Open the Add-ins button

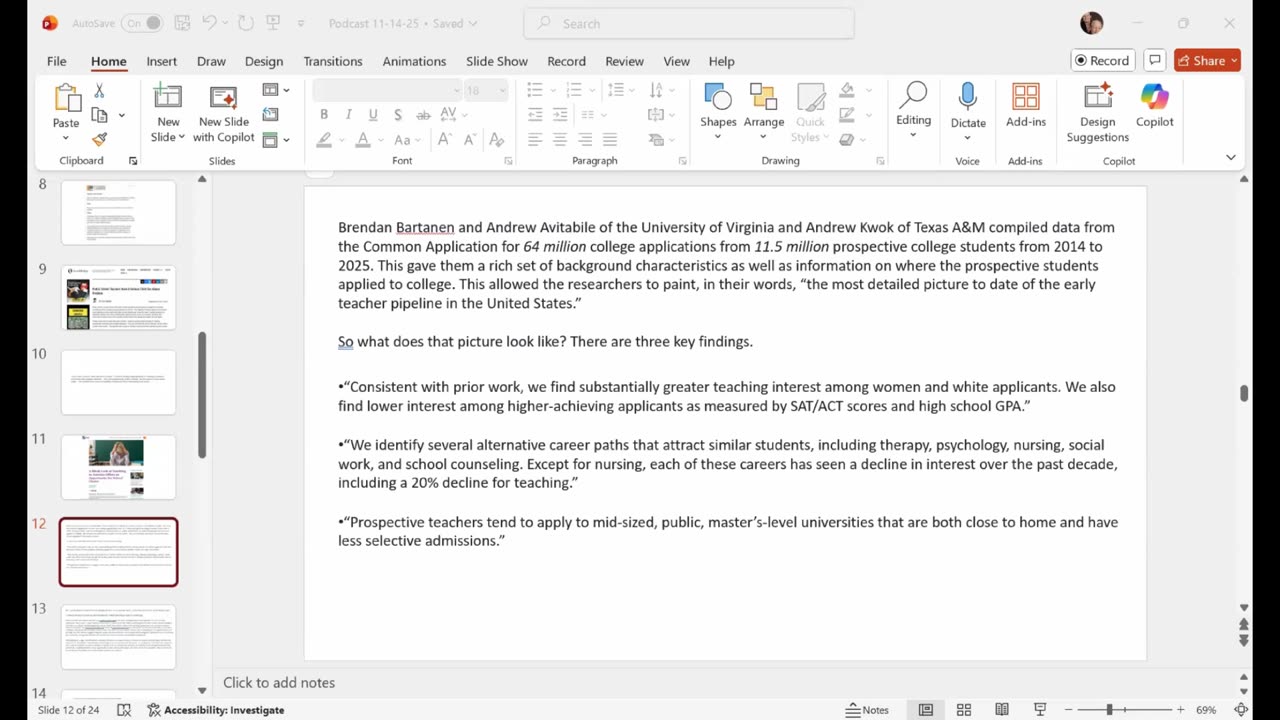(x=1026, y=105)
